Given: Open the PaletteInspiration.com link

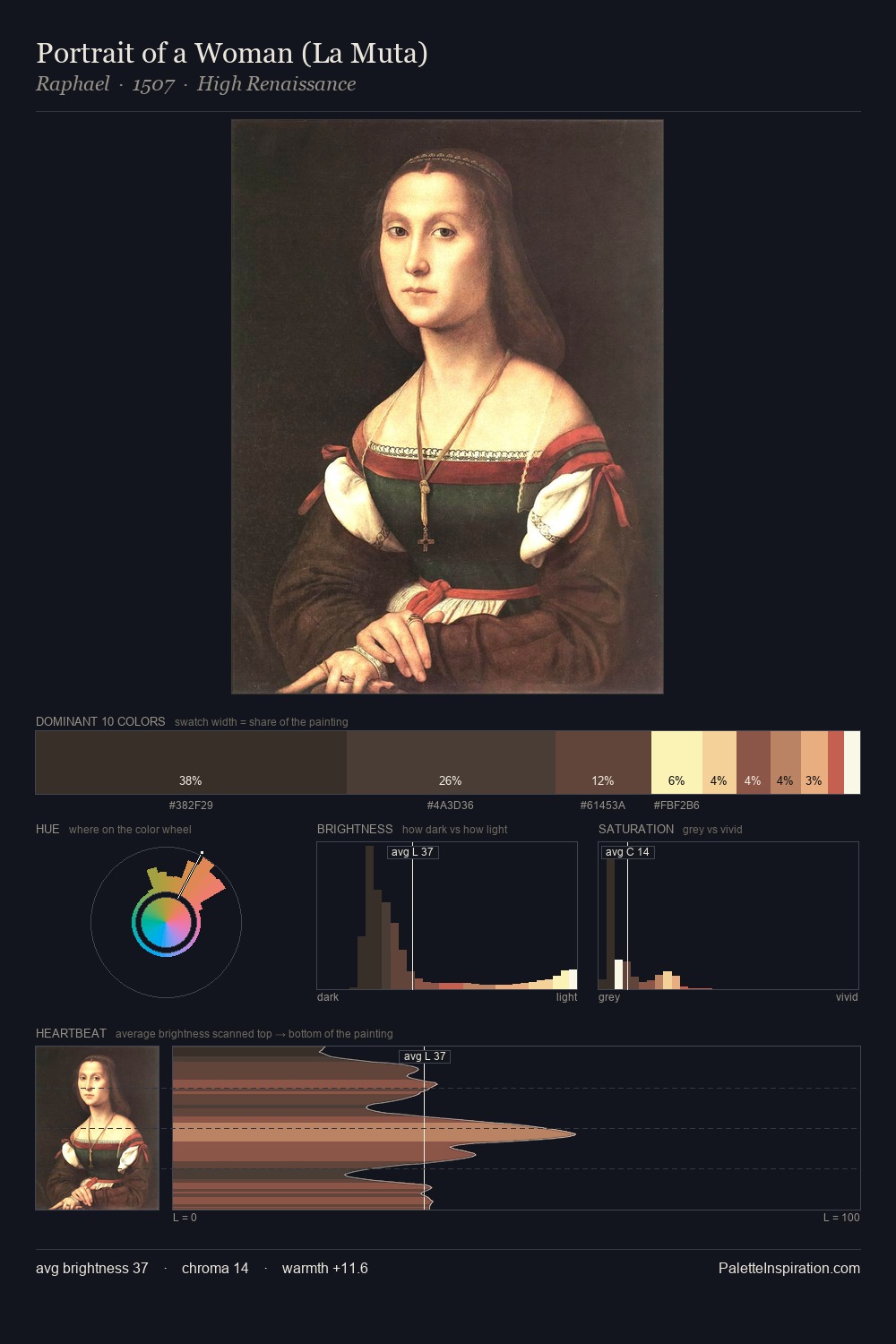Looking at the screenshot, I should click(x=789, y=1269).
